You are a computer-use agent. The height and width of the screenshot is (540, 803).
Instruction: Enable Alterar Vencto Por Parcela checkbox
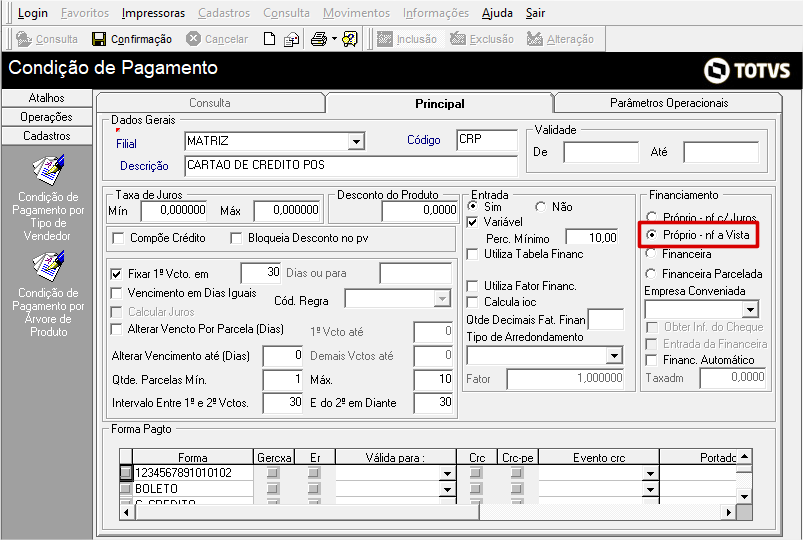tap(116, 329)
